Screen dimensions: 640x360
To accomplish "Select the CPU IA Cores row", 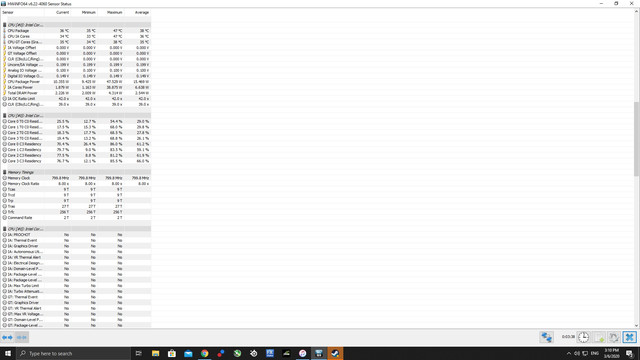I will click(76, 36).
